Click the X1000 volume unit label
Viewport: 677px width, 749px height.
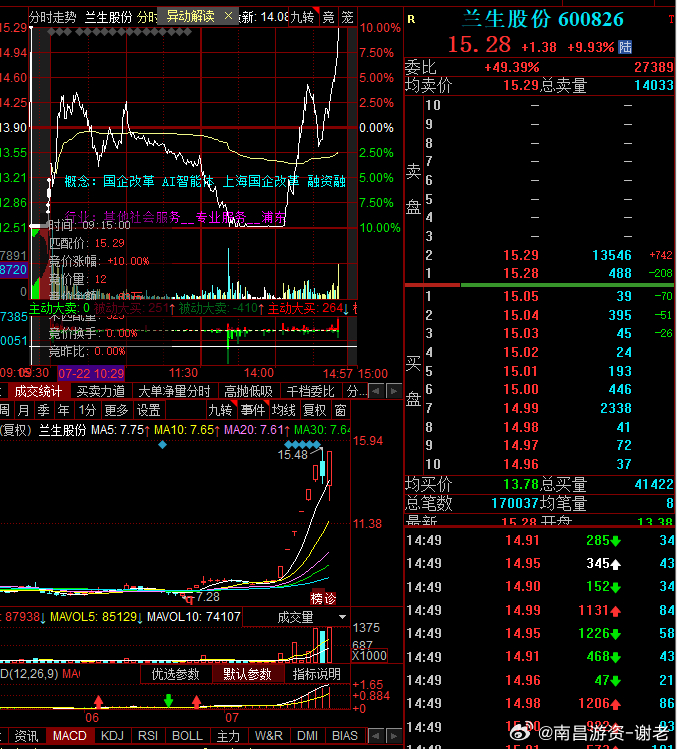coord(369,655)
